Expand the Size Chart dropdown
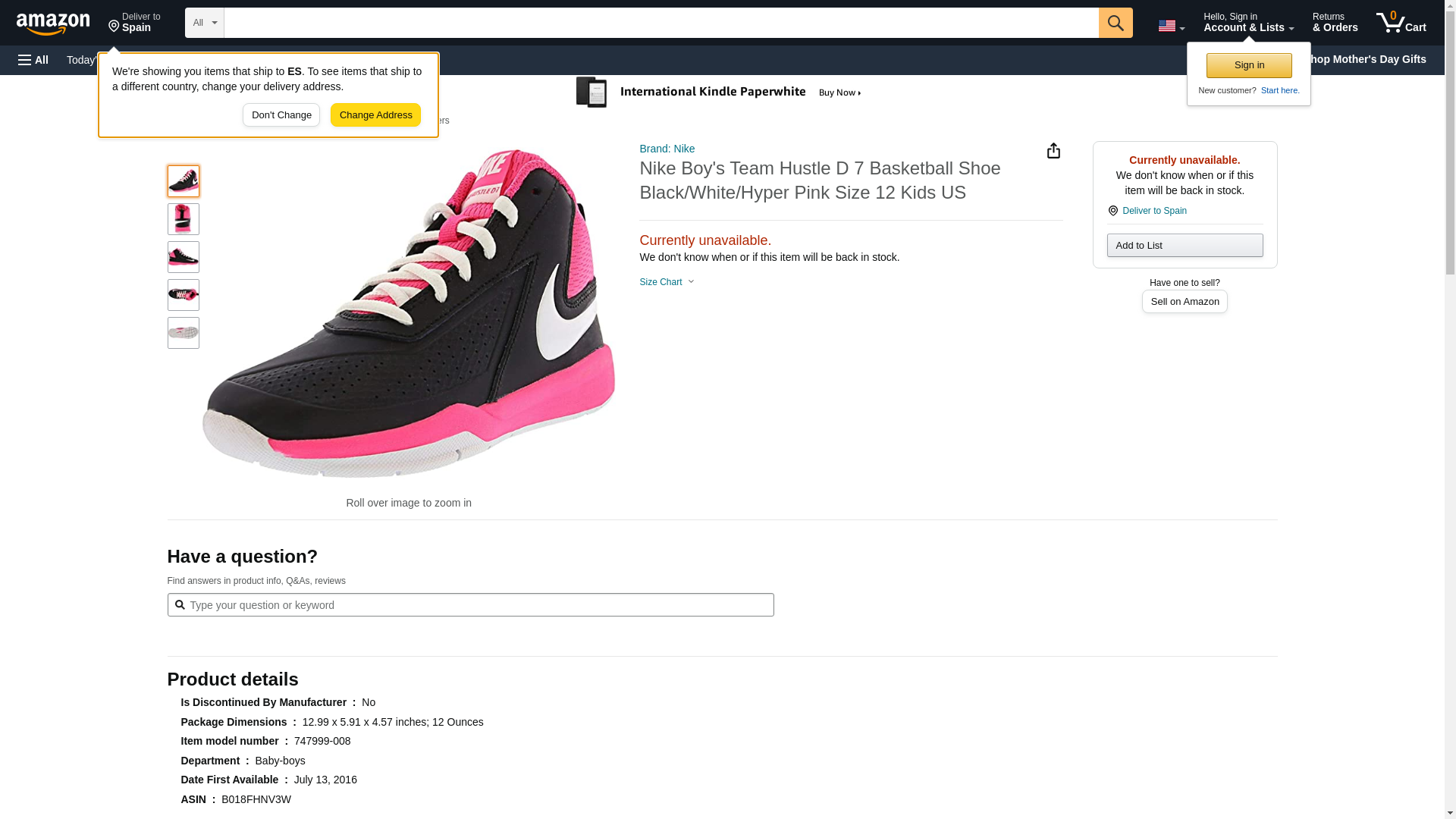1456x819 pixels. [x=667, y=282]
